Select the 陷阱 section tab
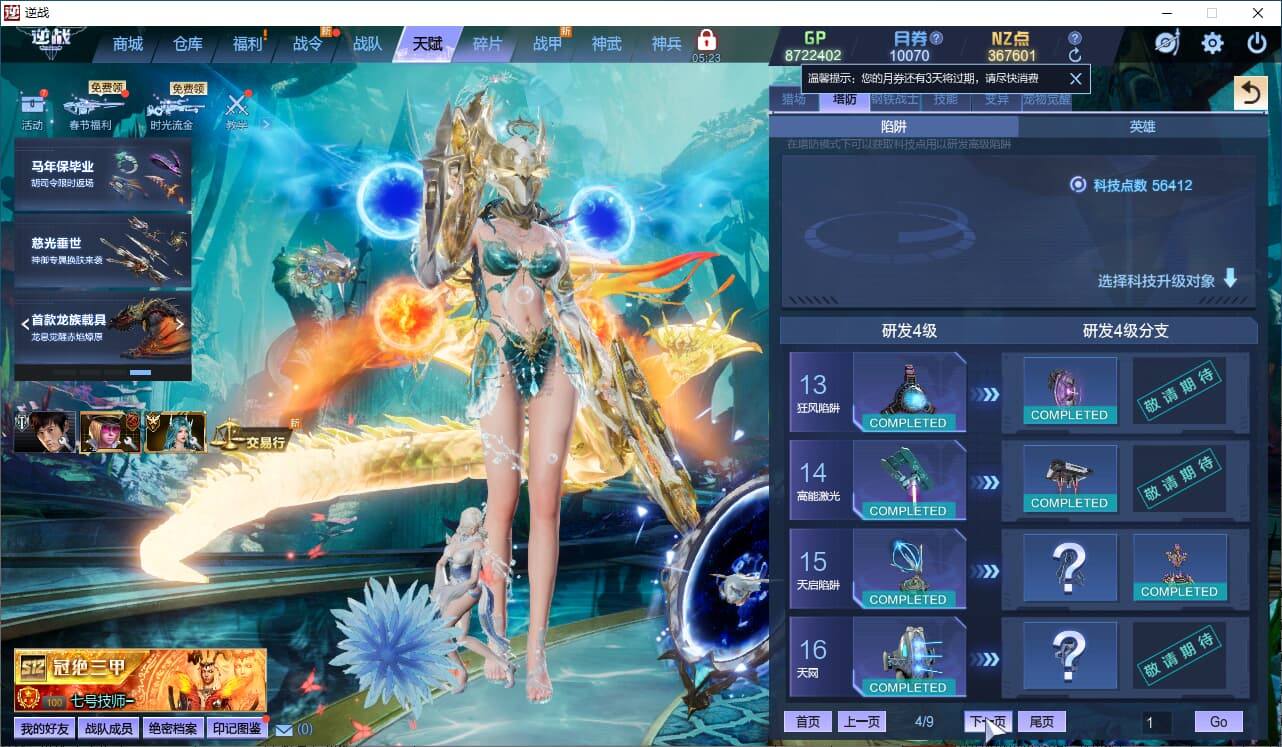Viewport: 1282px width, 747px height. click(x=894, y=127)
